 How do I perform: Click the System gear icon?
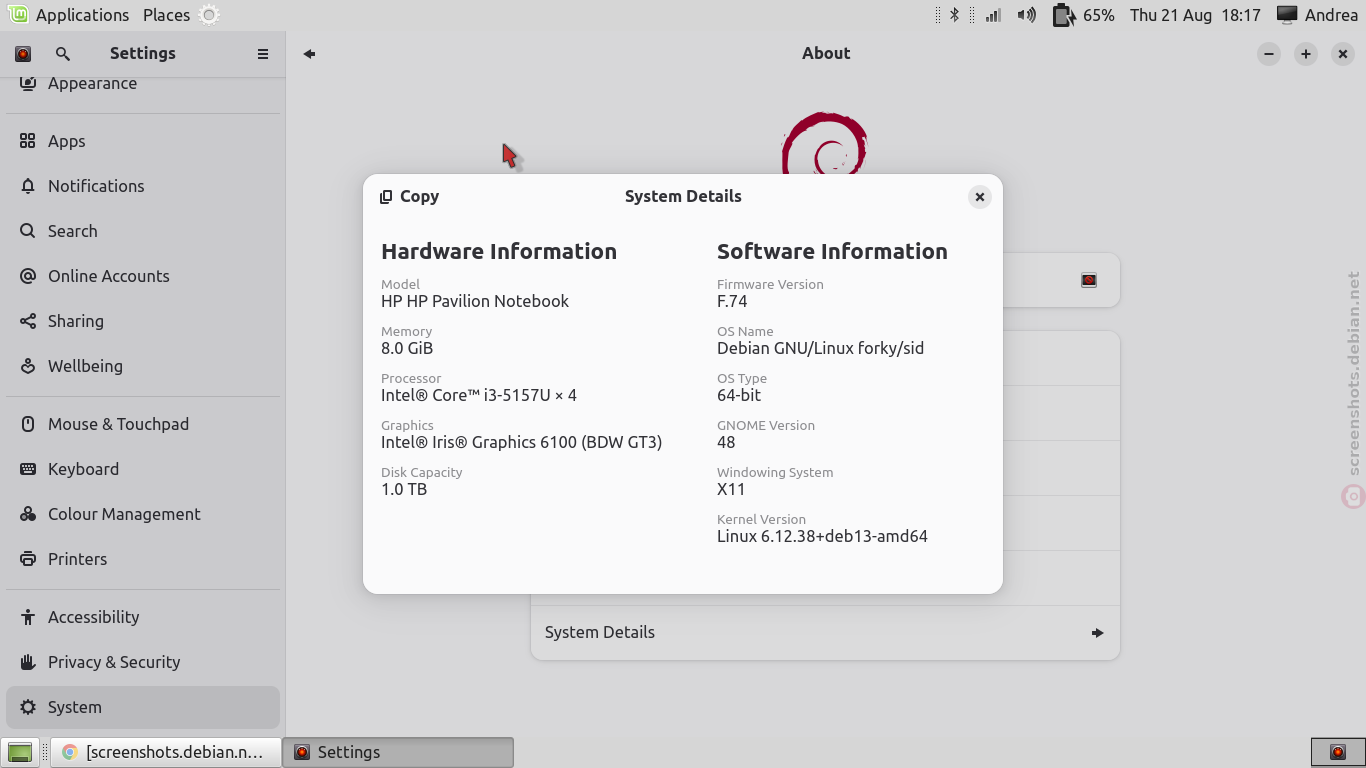coord(28,707)
